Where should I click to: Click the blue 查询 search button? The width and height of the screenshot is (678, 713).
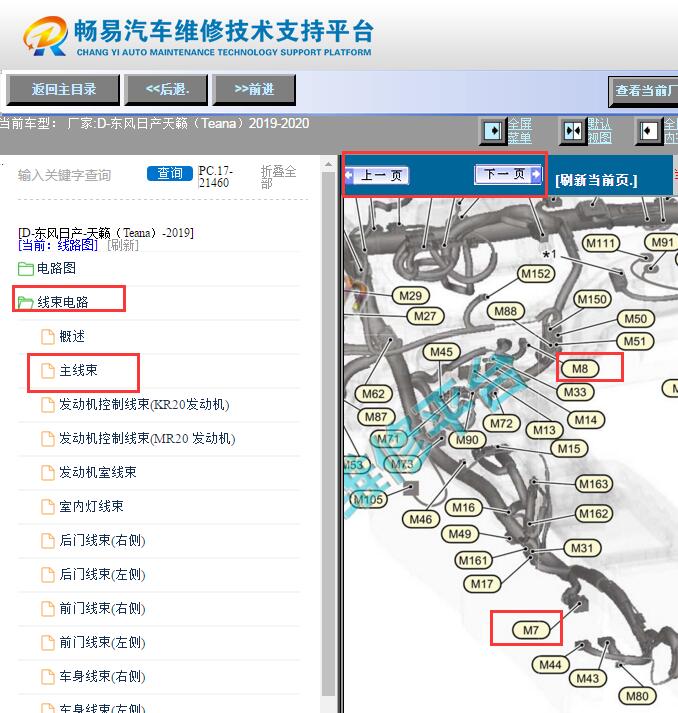tap(170, 173)
